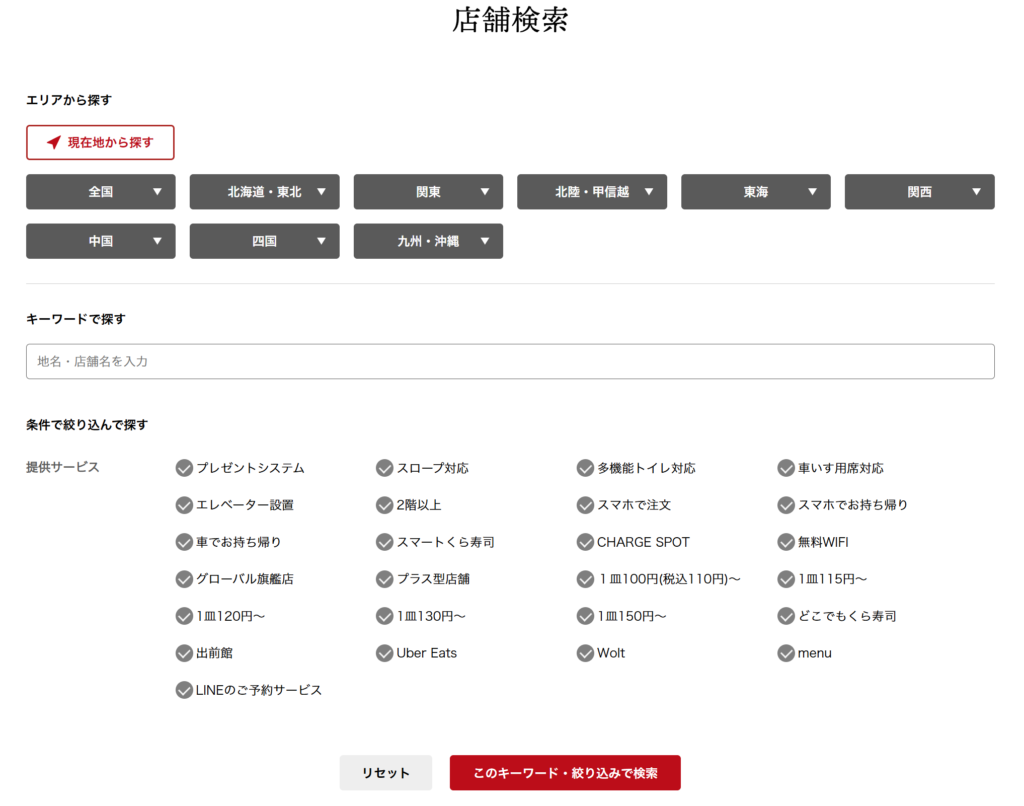
Task: Enable the スマホで注文 filter
Action: [x=585, y=505]
